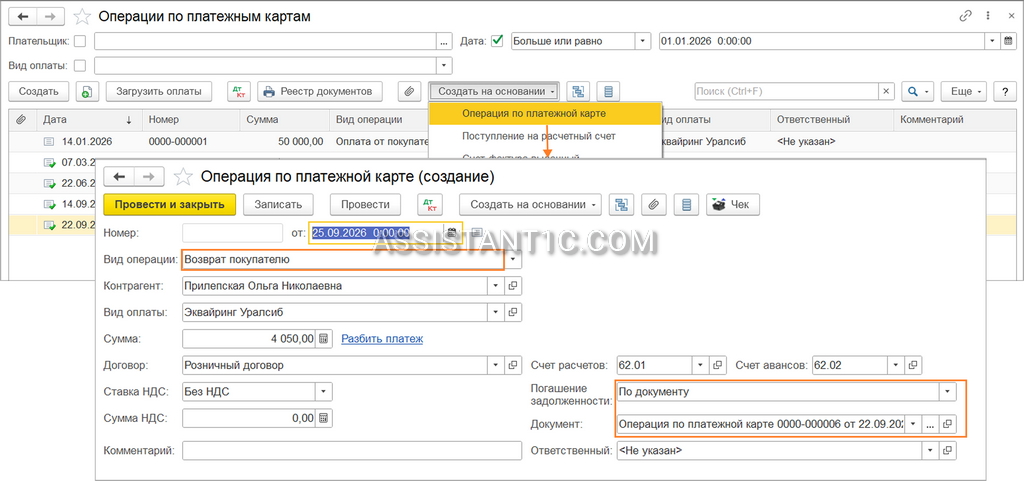Expand the Погашение задолженности dropdown
This screenshot has height=481, width=1024.
[947, 392]
